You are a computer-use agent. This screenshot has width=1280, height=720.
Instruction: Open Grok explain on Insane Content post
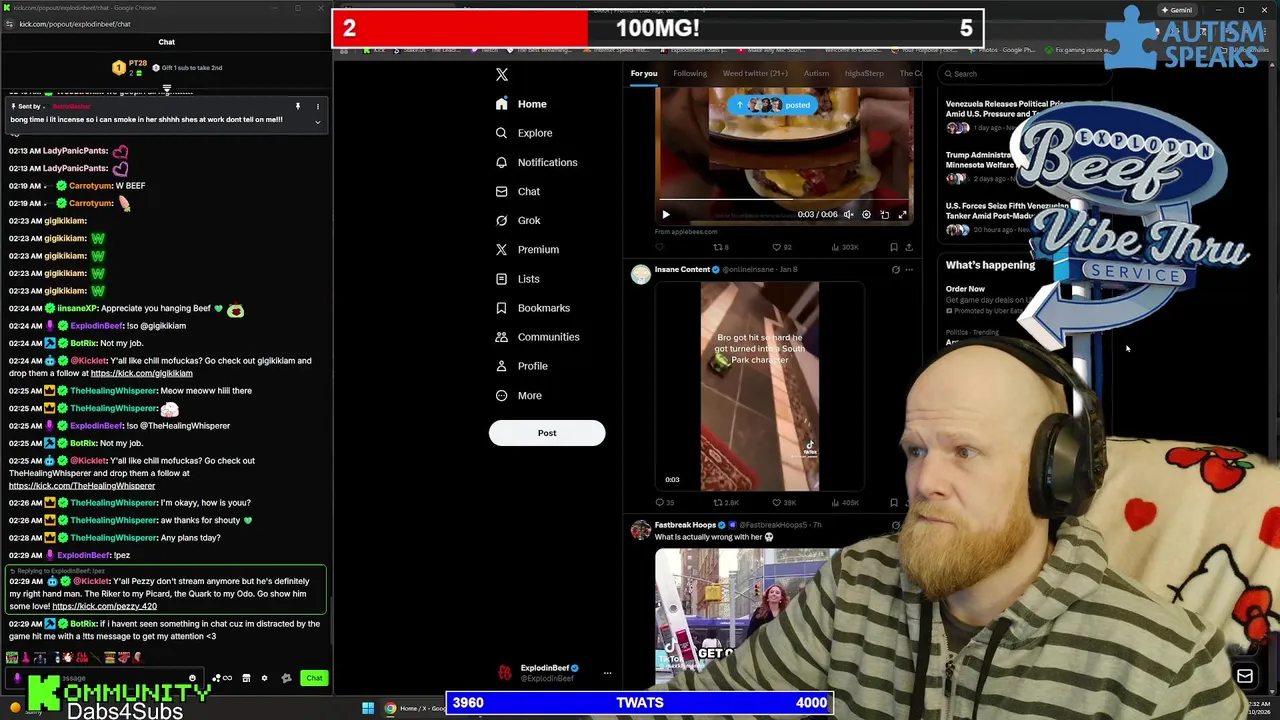click(x=895, y=269)
